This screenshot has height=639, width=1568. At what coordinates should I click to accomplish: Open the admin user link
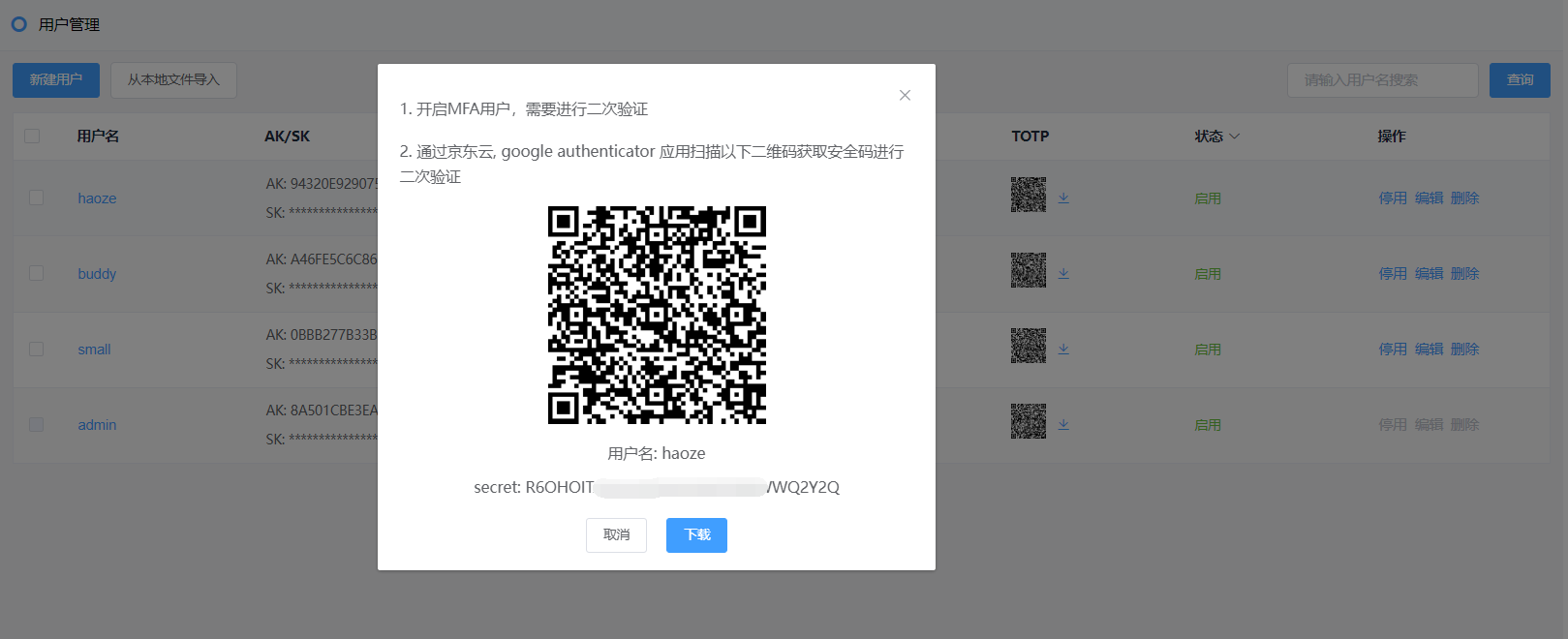[x=97, y=425]
